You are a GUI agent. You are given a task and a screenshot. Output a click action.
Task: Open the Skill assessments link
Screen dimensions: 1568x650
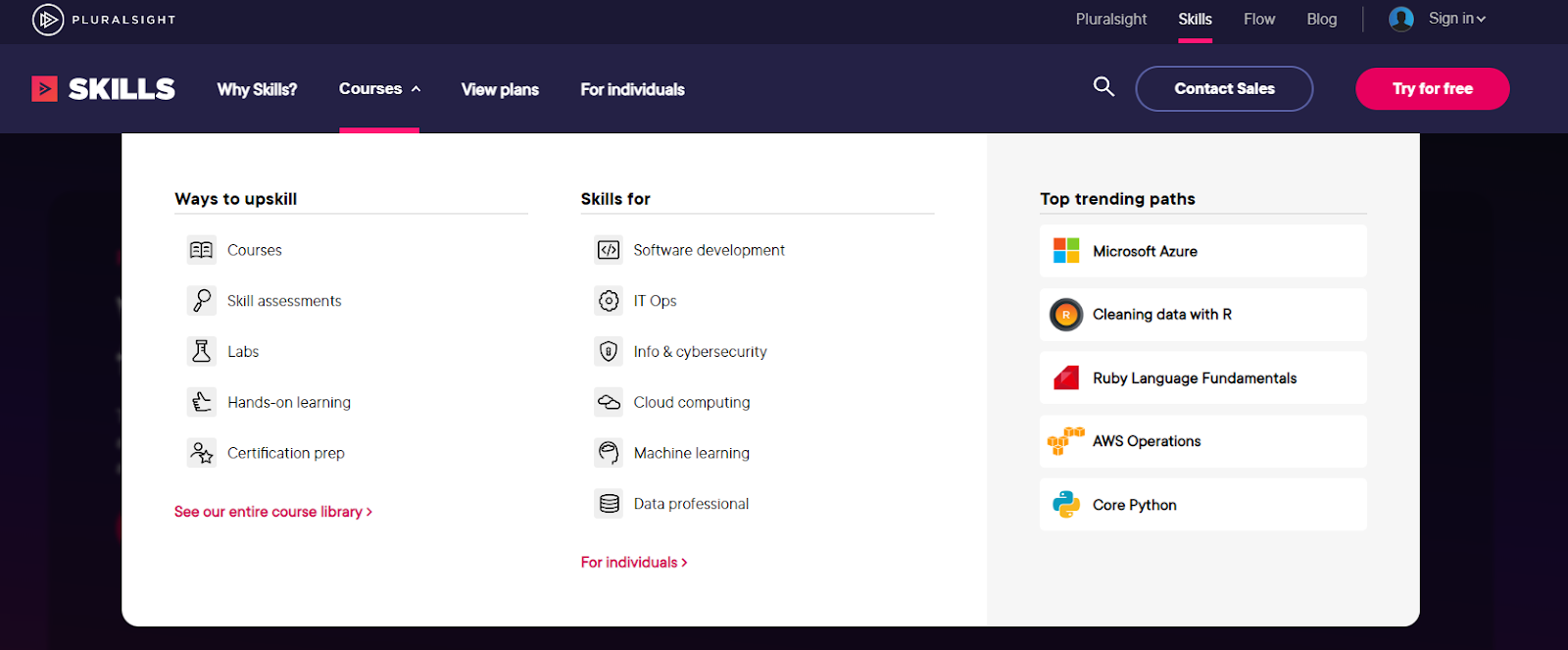pos(284,301)
